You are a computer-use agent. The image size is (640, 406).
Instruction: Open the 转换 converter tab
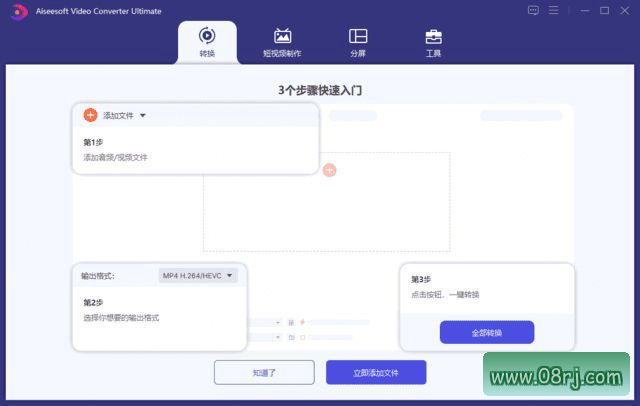(x=207, y=42)
